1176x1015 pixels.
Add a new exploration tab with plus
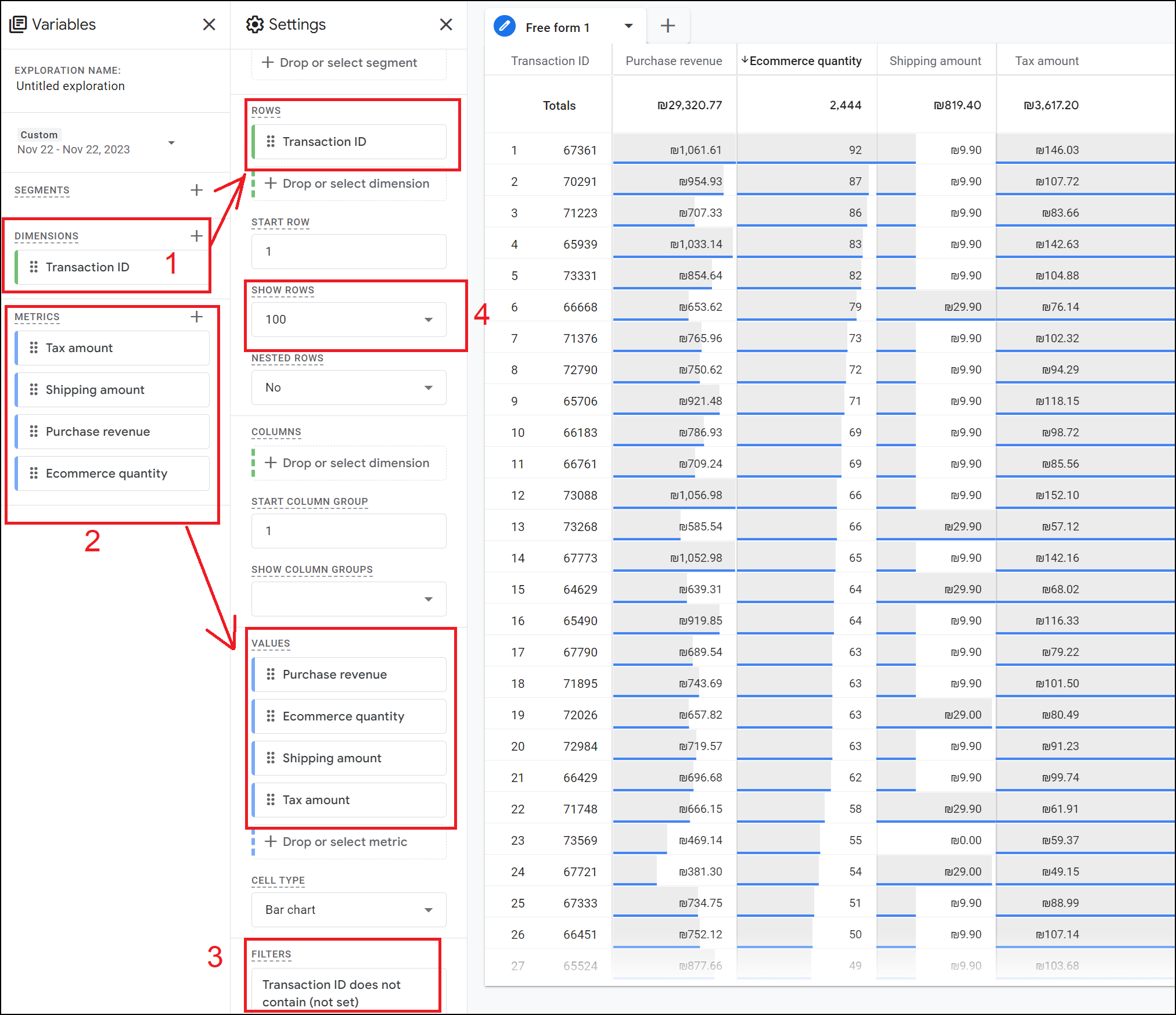pos(668,26)
